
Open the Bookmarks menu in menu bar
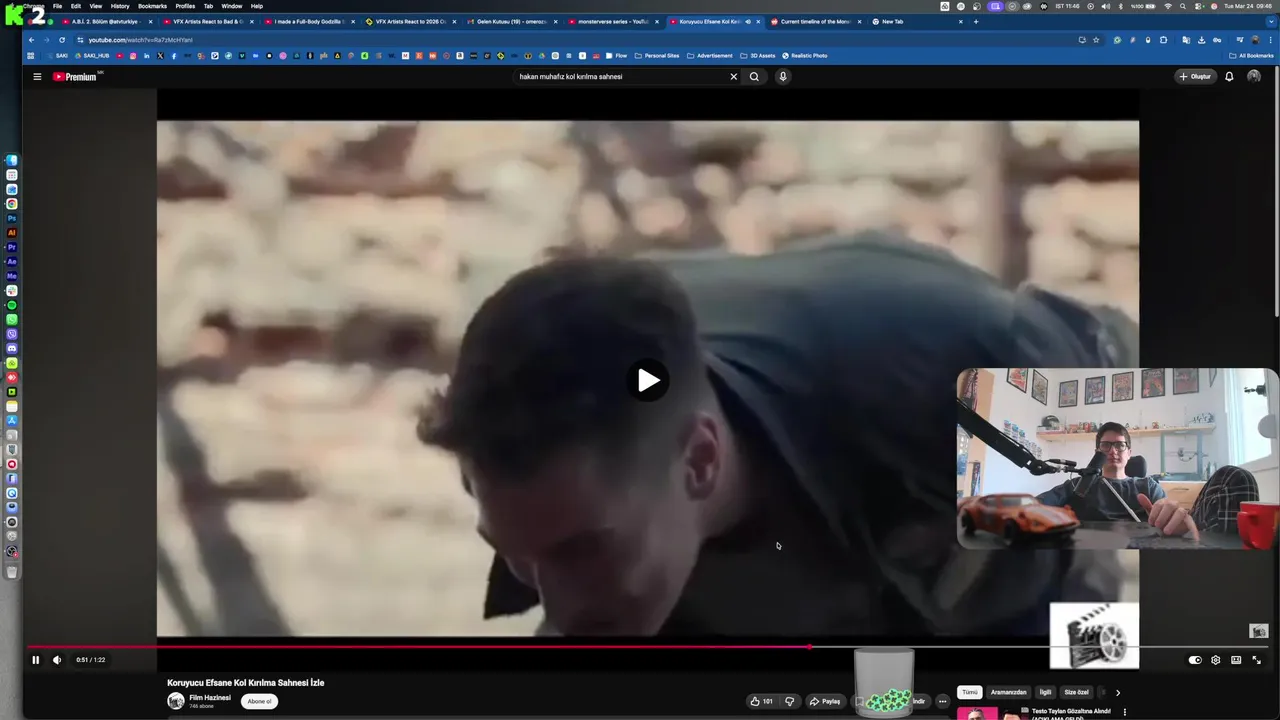(152, 6)
